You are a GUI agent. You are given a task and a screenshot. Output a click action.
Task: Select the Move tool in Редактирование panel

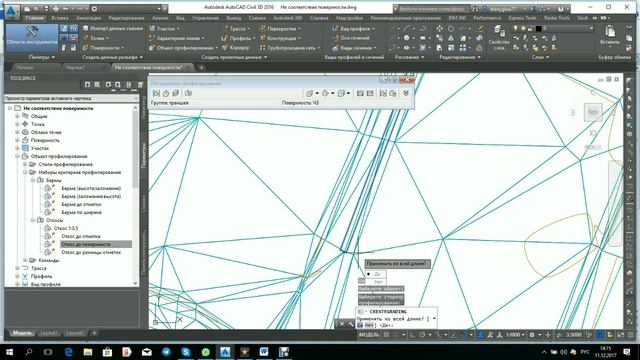coord(440,29)
